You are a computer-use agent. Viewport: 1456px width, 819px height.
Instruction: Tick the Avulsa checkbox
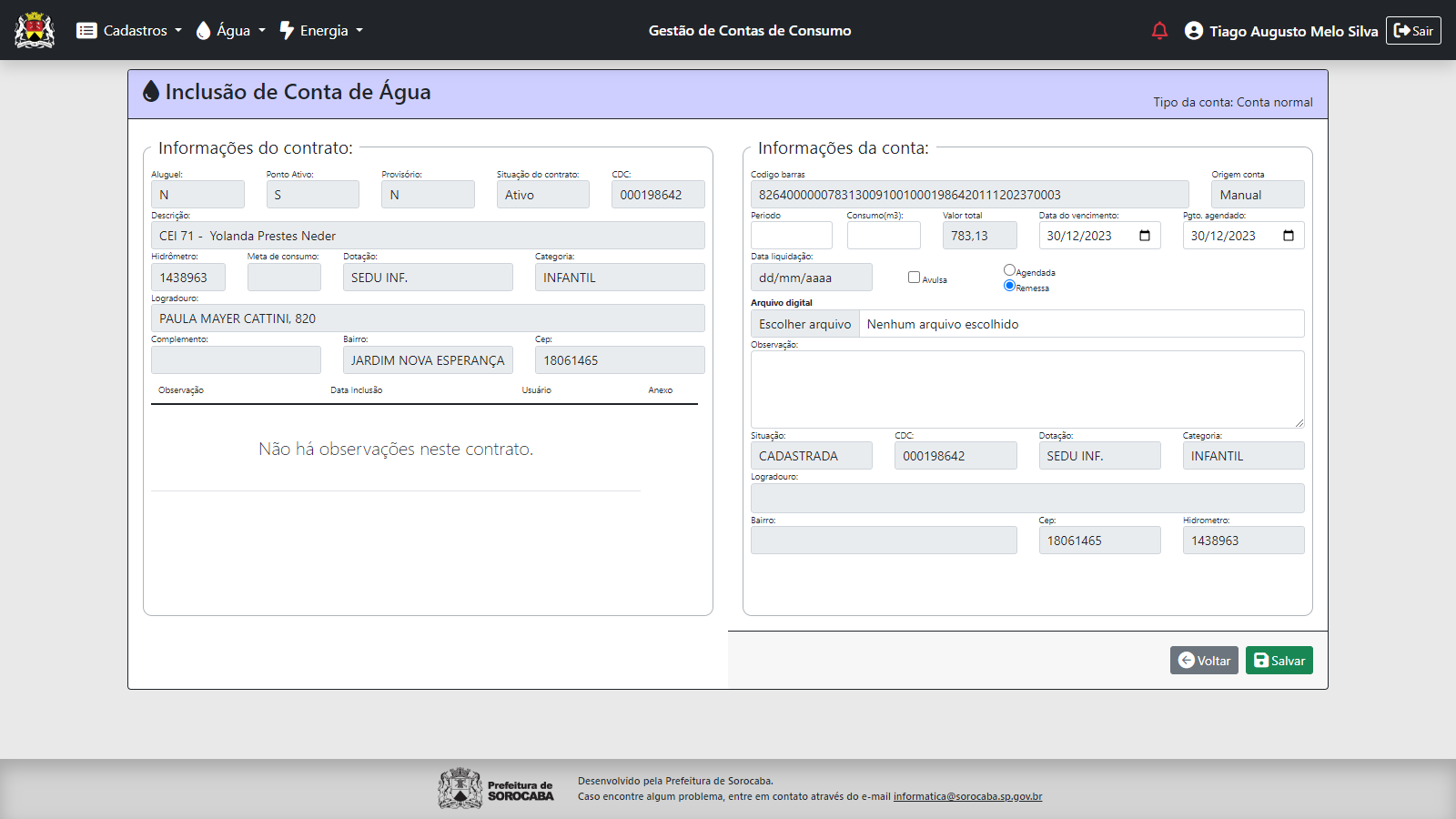pos(914,278)
